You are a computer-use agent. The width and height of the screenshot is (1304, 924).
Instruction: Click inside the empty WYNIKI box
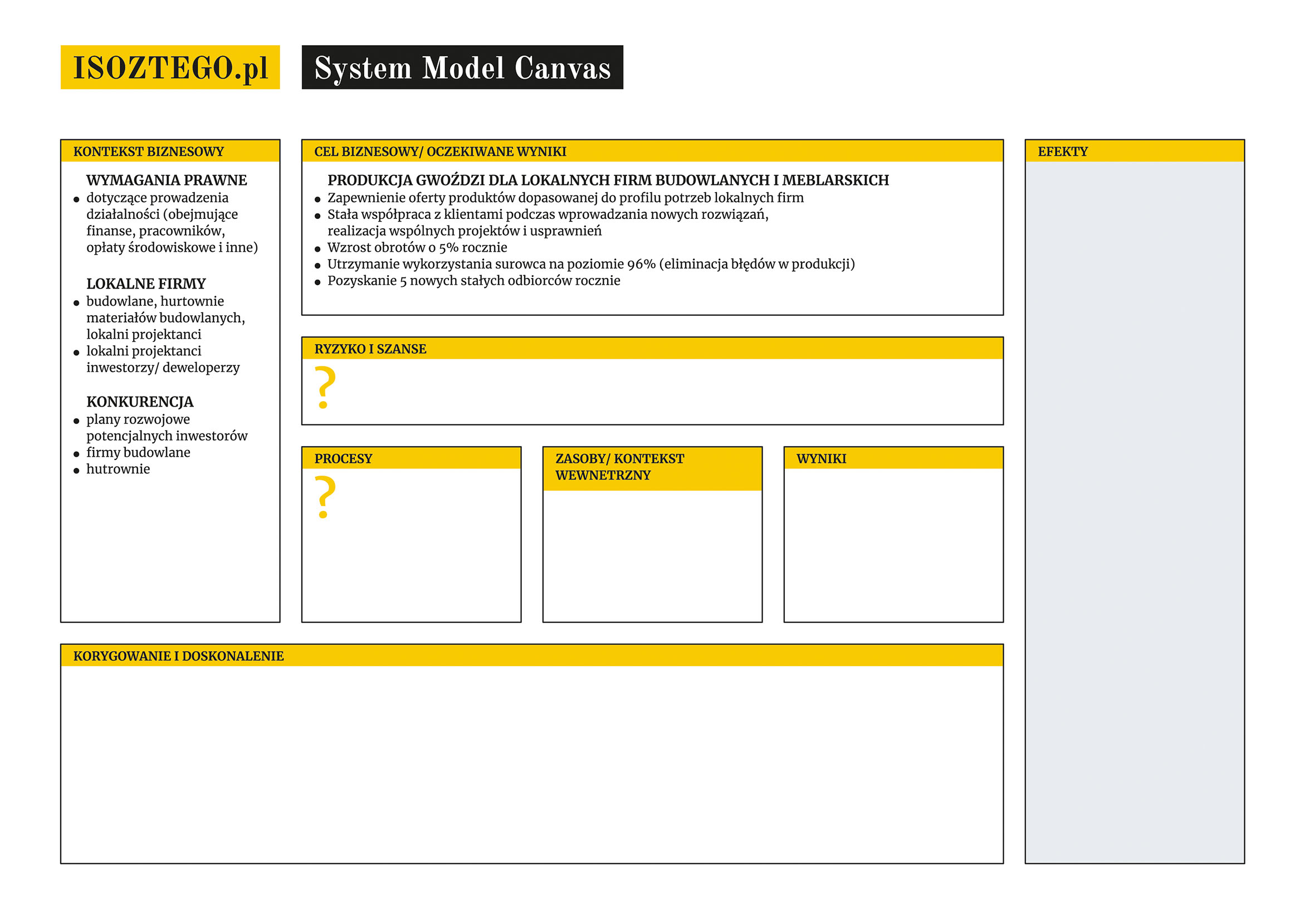tap(893, 545)
